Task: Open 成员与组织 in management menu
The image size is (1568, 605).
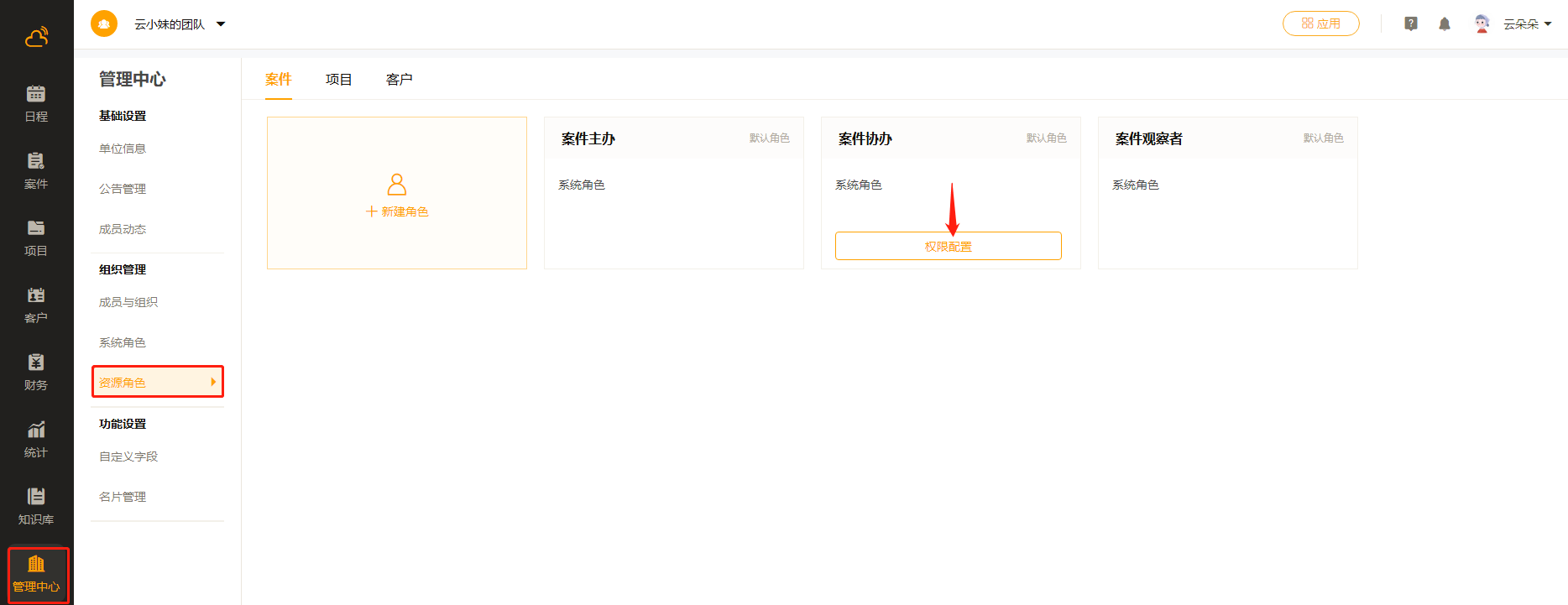Action: 128,302
